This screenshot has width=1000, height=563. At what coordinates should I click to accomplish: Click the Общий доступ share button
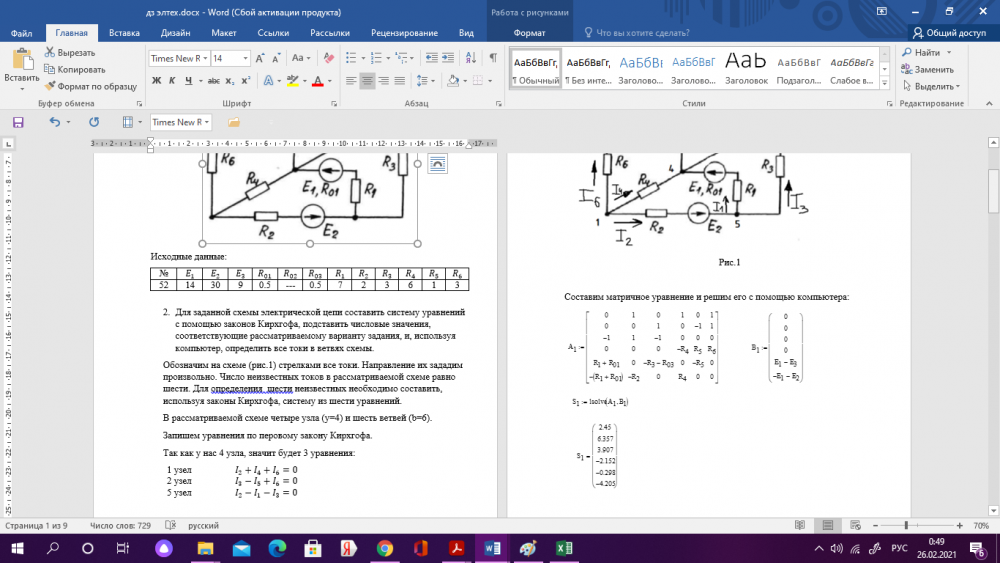[x=948, y=33]
